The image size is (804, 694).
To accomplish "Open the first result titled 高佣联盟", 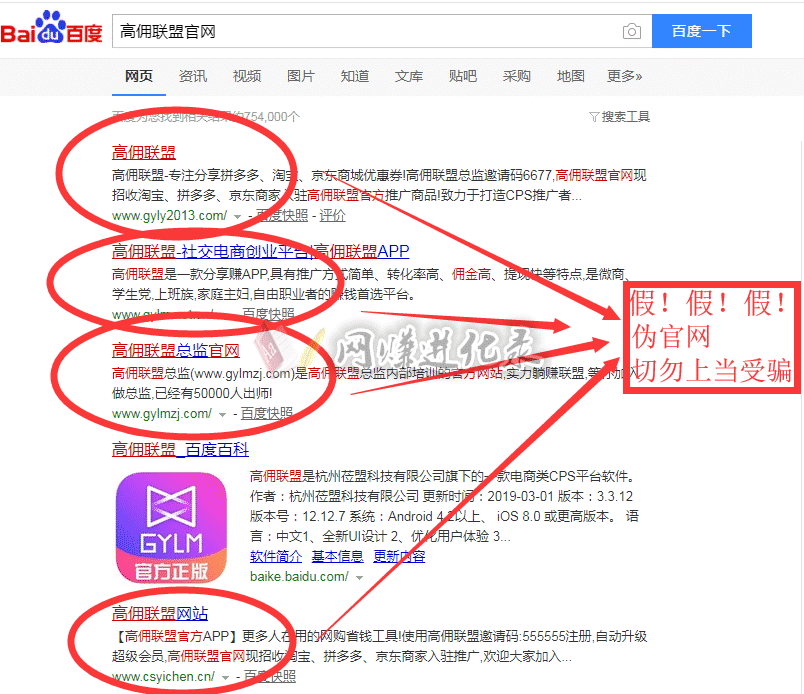I will click(144, 152).
